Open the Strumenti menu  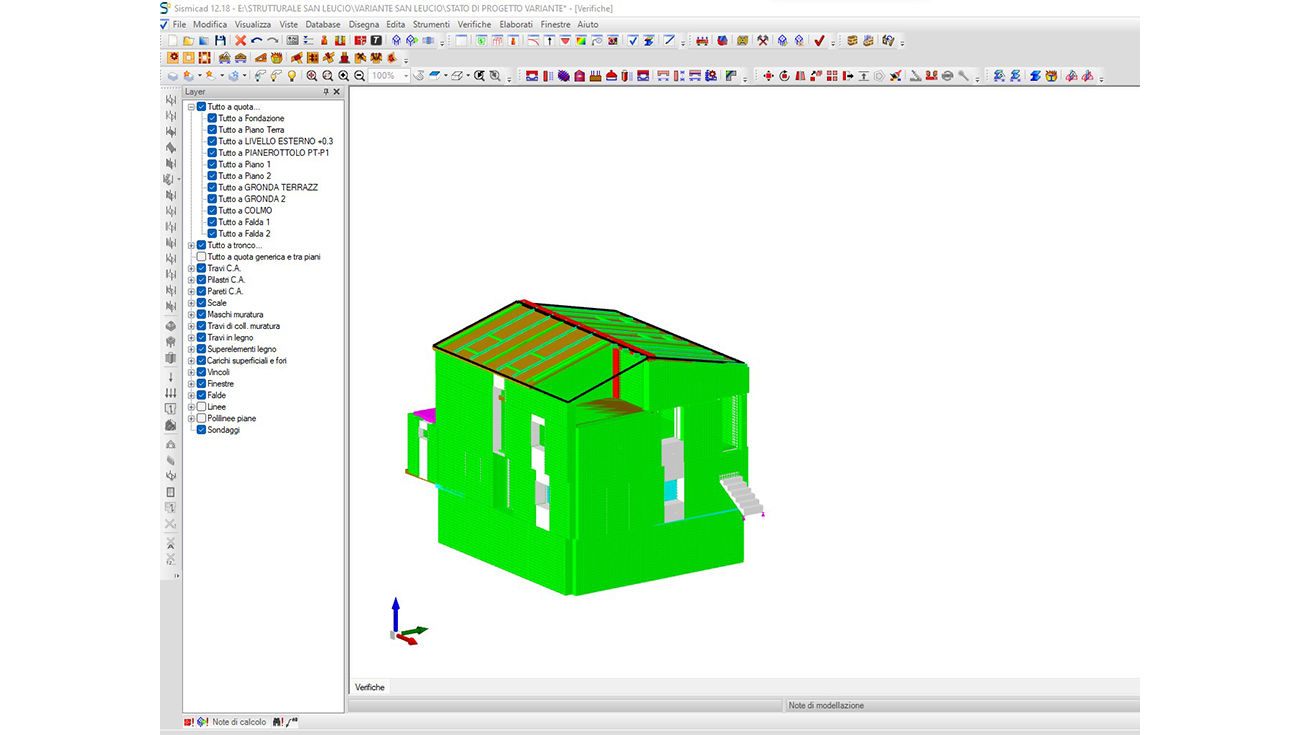tap(431, 24)
